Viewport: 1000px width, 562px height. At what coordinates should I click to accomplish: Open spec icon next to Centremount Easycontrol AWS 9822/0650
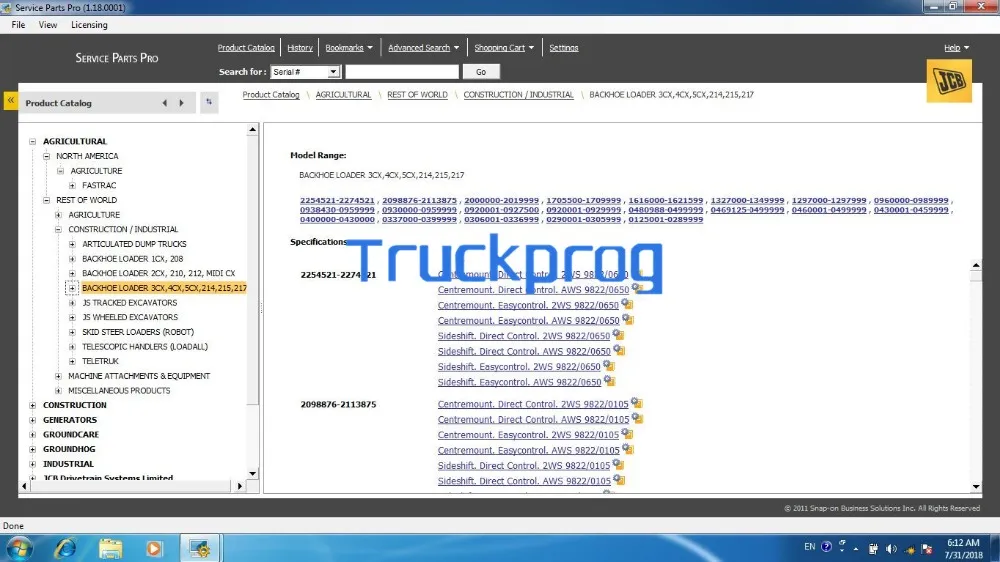pyautogui.click(x=628, y=320)
